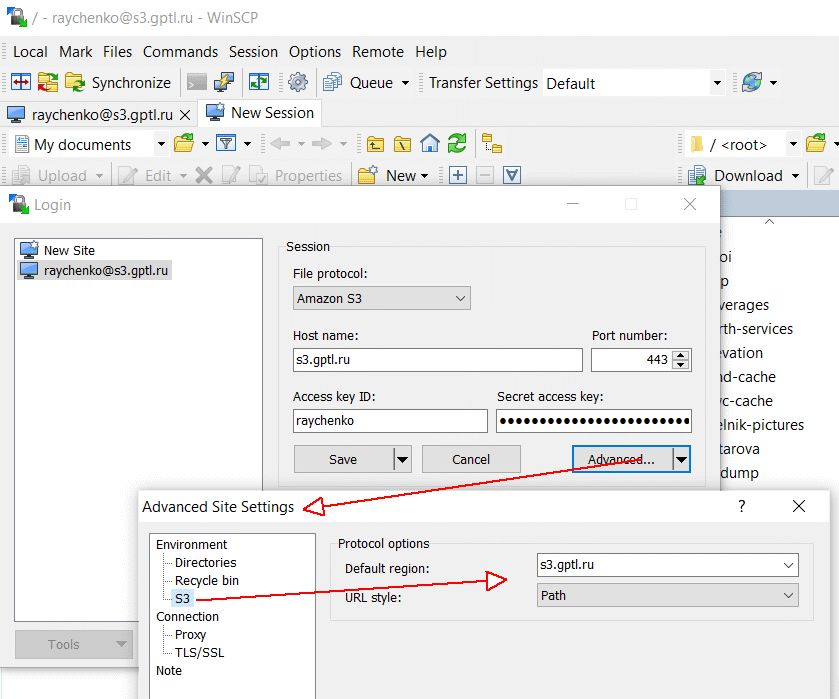Open the Help menu
The height and width of the screenshot is (699, 839).
tap(431, 52)
